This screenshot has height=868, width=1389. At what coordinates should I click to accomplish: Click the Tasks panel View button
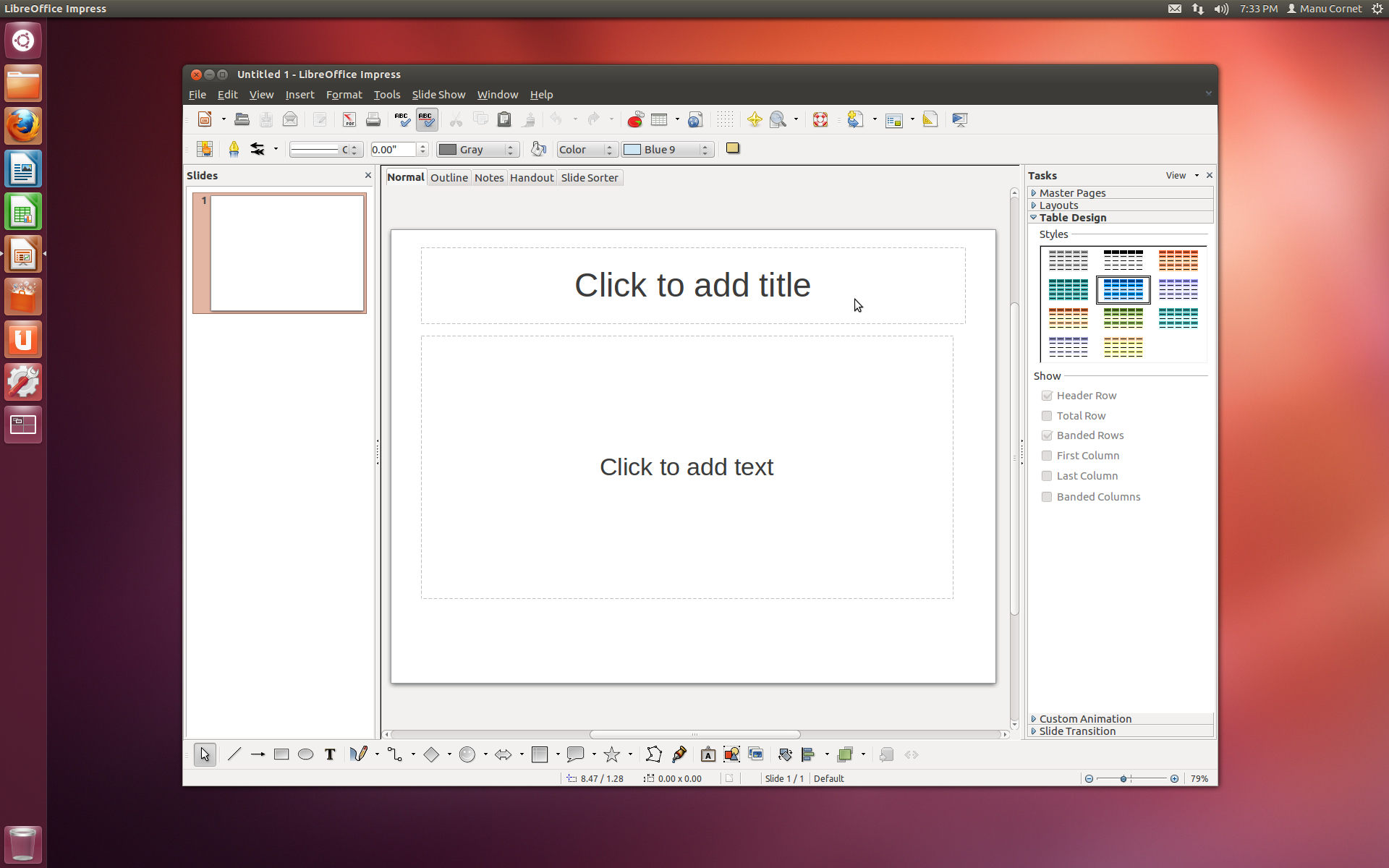point(1176,176)
